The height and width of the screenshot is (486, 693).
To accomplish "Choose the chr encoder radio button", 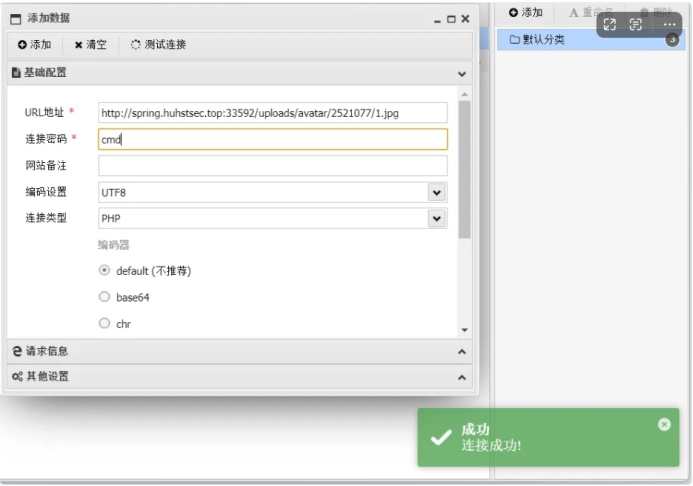I will 104,323.
